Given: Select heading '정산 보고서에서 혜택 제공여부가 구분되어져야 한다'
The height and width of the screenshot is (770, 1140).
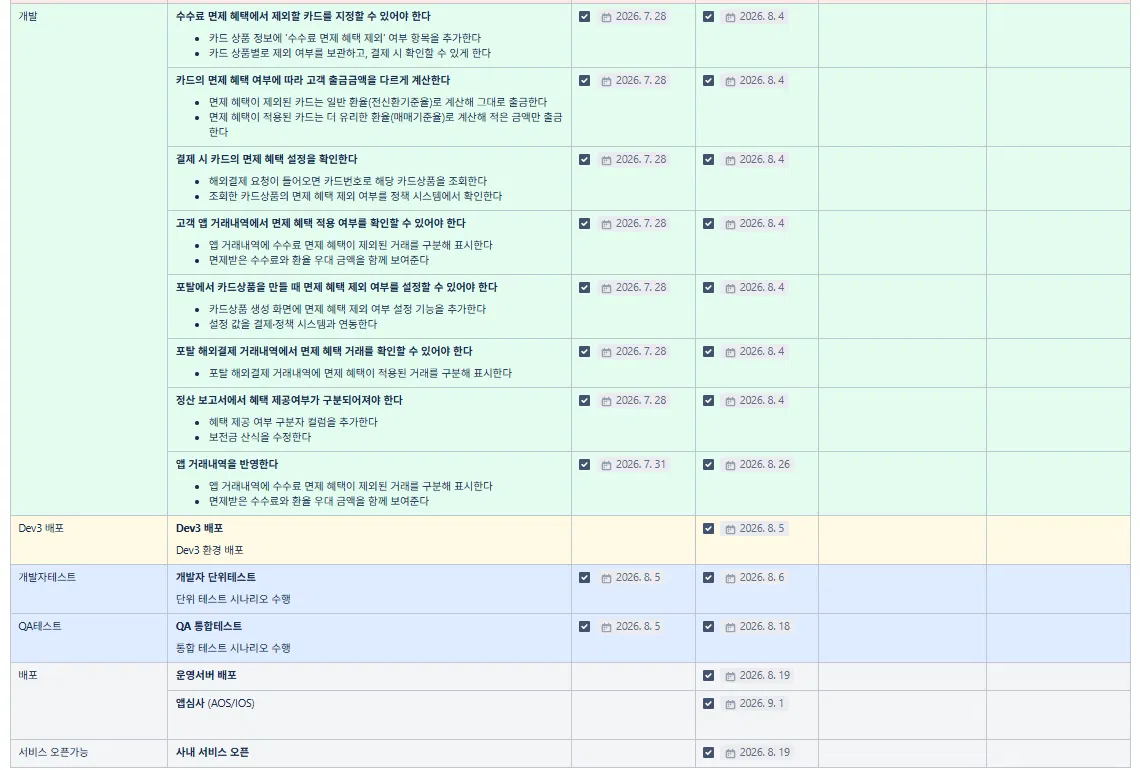Looking at the screenshot, I should 289,400.
